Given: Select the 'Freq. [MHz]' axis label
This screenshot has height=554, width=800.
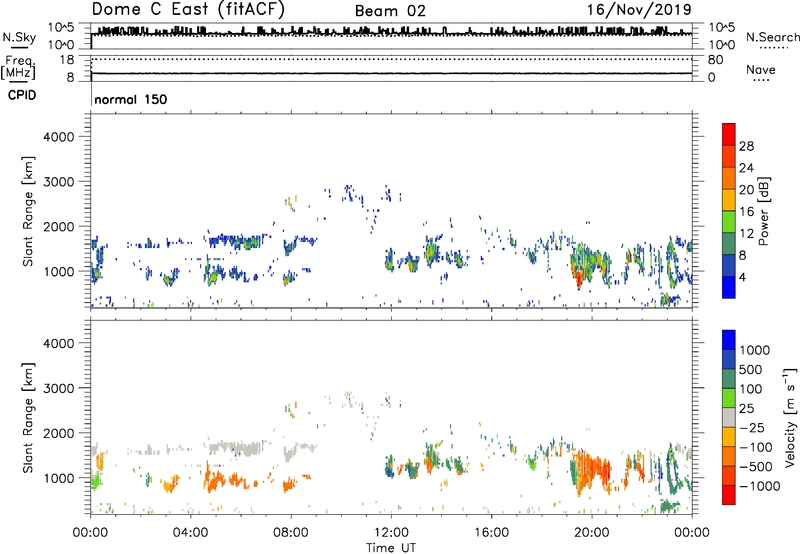Looking at the screenshot, I should click(x=19, y=67).
